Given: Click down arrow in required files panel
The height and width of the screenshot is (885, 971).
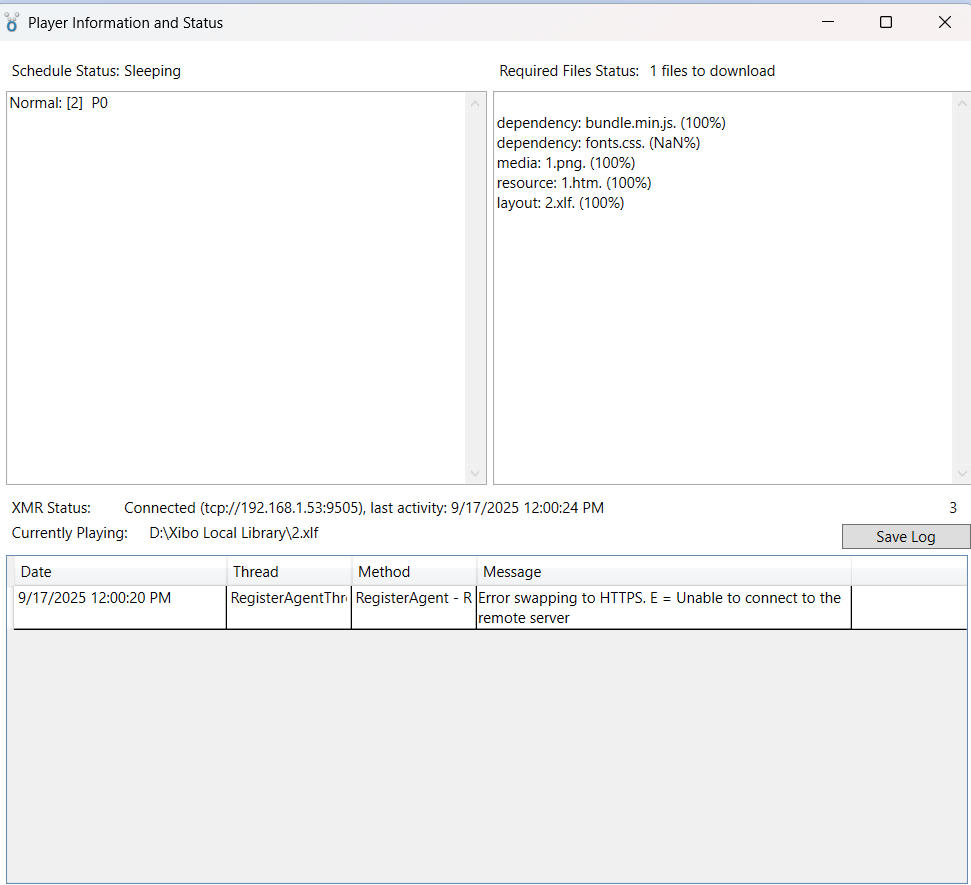Looking at the screenshot, I should tap(962, 473).
